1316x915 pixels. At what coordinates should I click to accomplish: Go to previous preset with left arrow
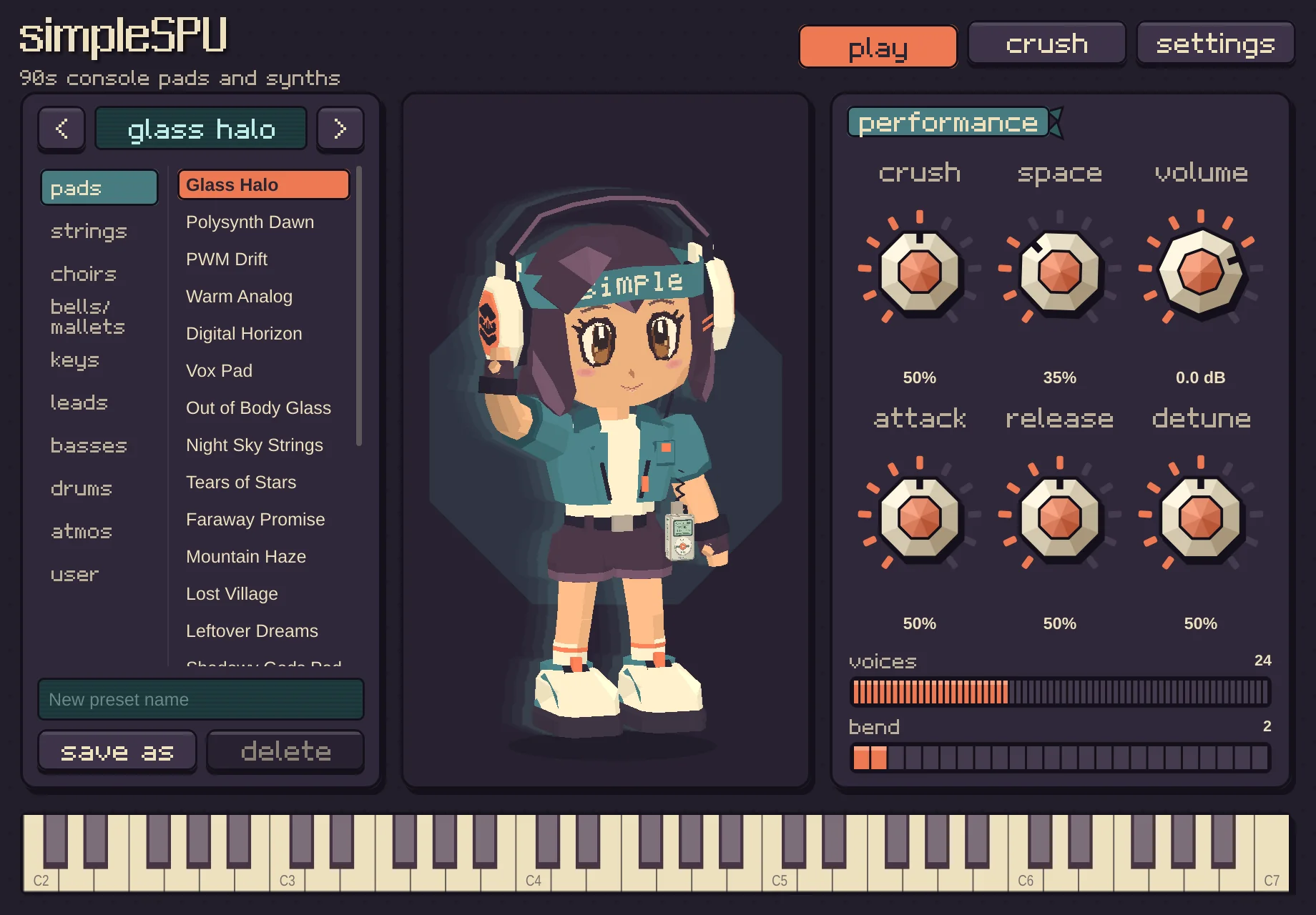tap(62, 129)
